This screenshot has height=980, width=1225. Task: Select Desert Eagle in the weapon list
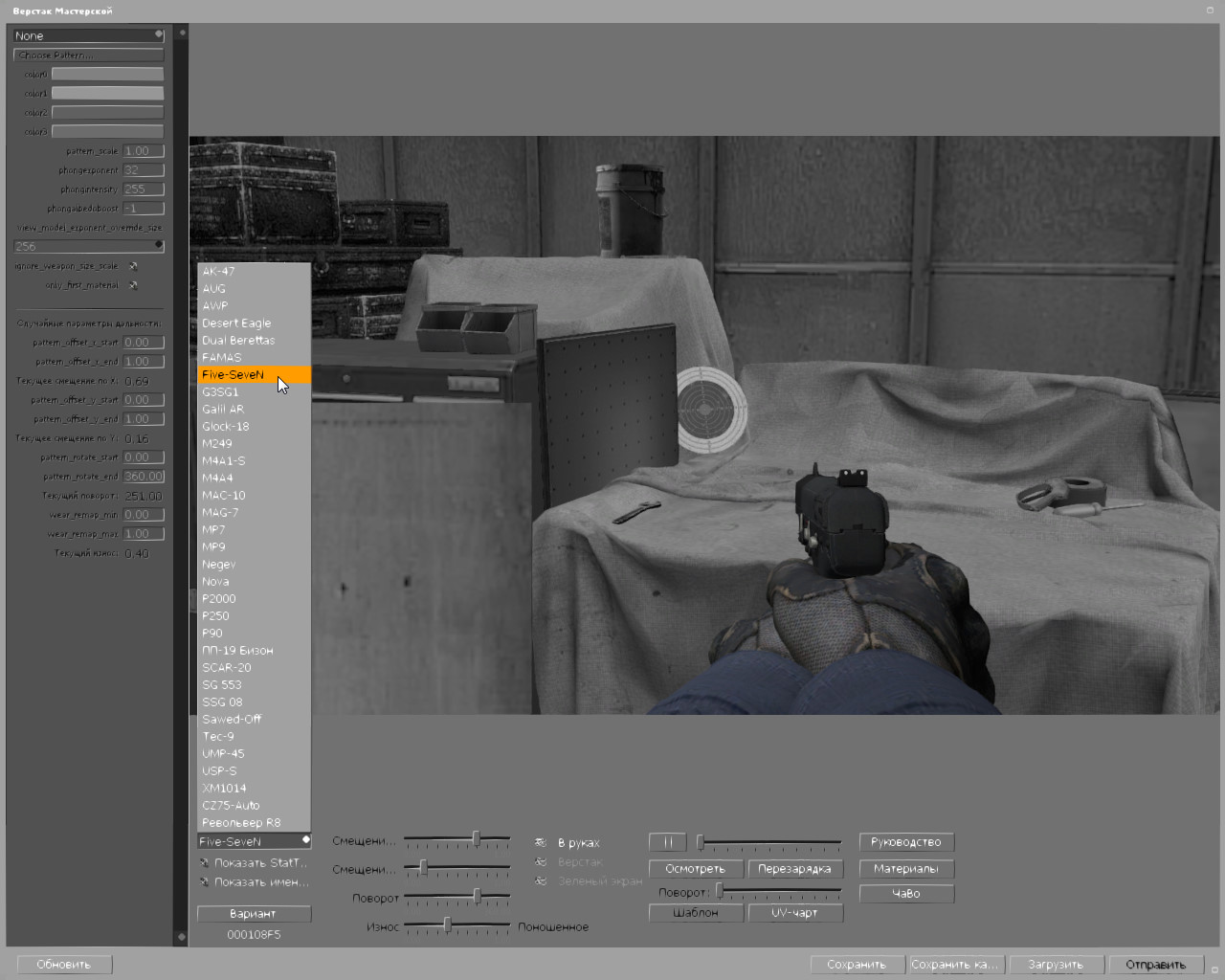[254, 323]
